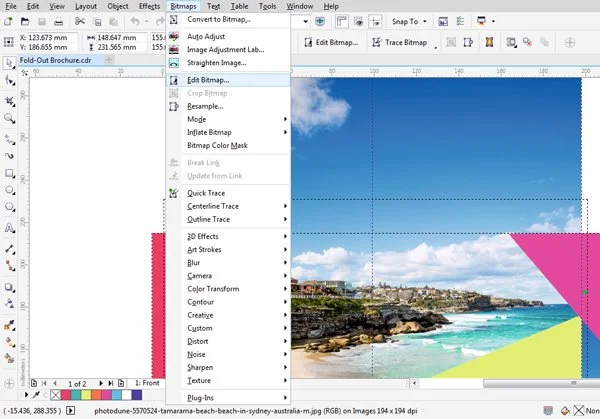Click the Undo arrow icon

point(135,21)
